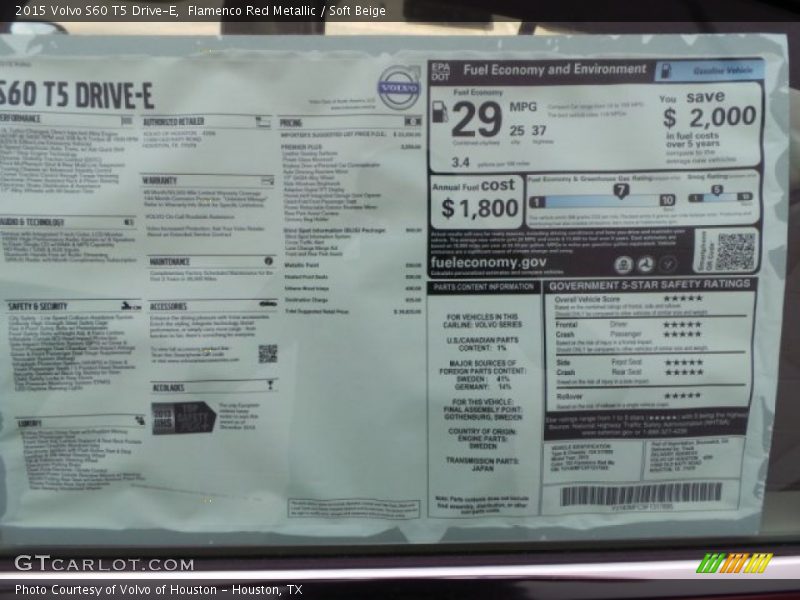Click the 25 city MPG value
Image resolution: width=800 pixels, height=600 pixels.
click(x=517, y=131)
